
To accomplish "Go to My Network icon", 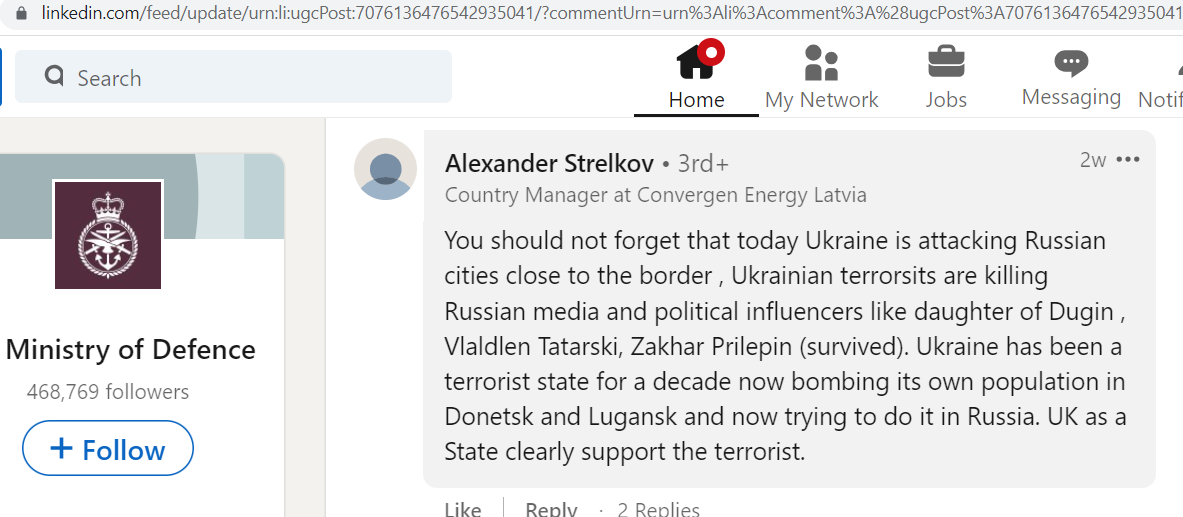I will [821, 62].
